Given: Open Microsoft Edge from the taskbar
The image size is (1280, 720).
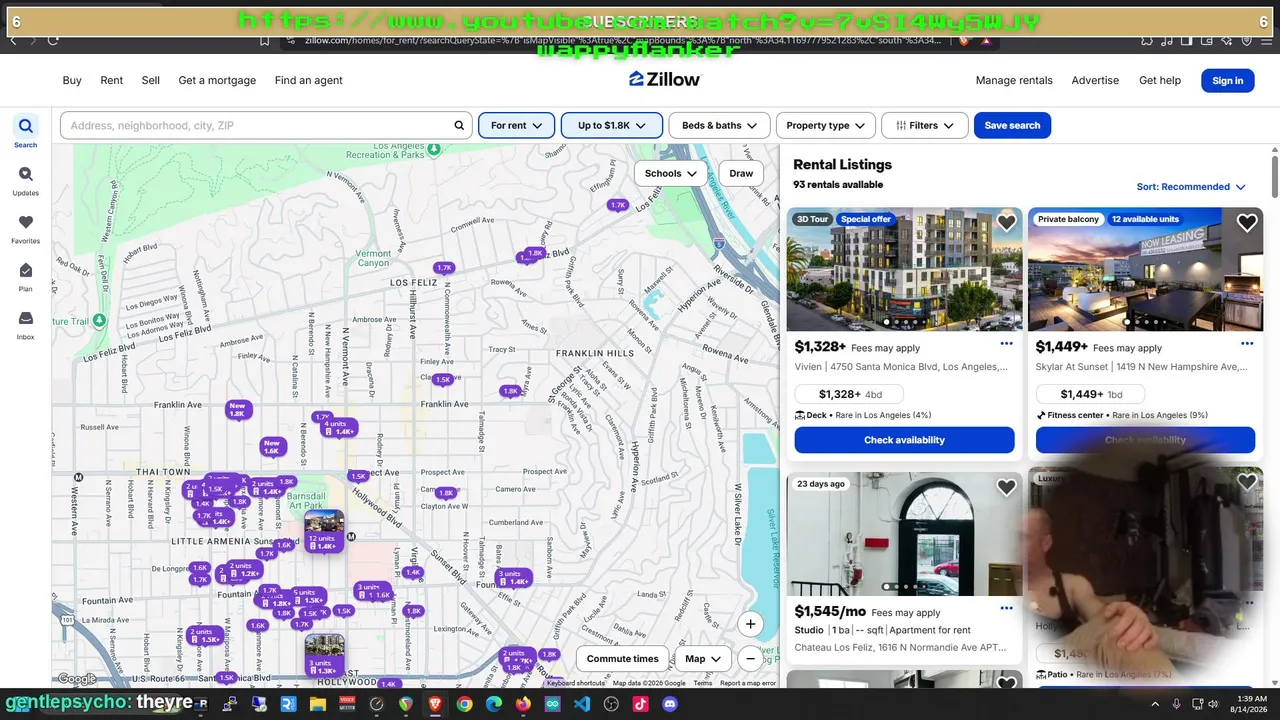Looking at the screenshot, I should (494, 704).
